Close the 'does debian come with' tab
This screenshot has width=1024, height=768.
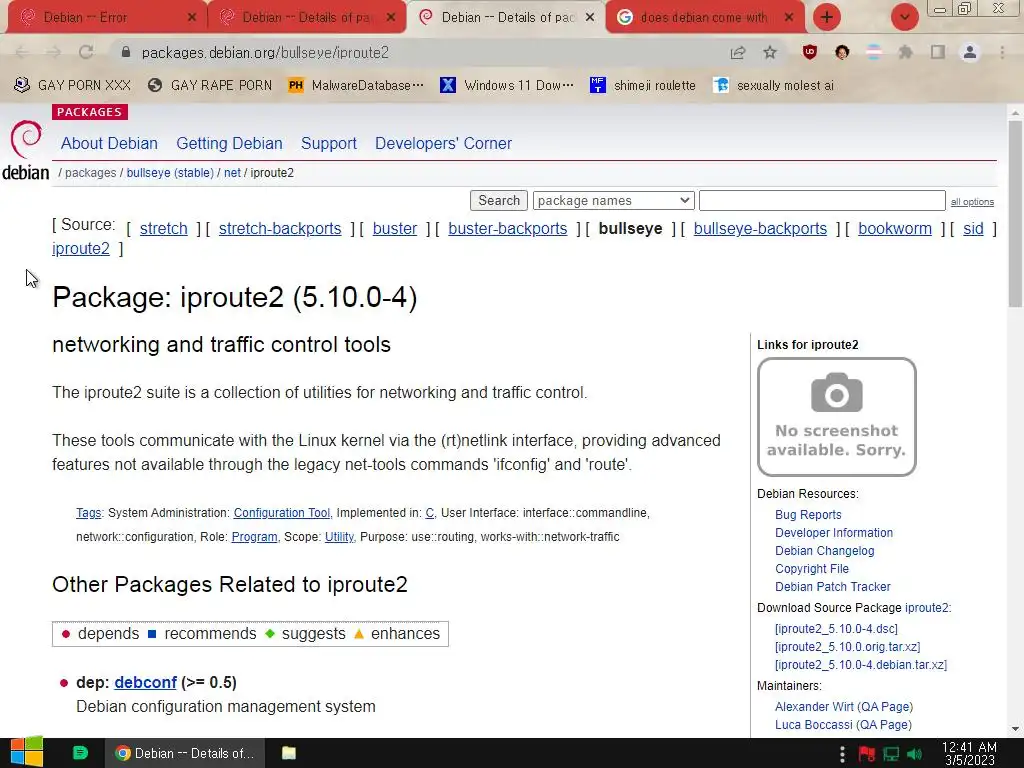coord(789,17)
